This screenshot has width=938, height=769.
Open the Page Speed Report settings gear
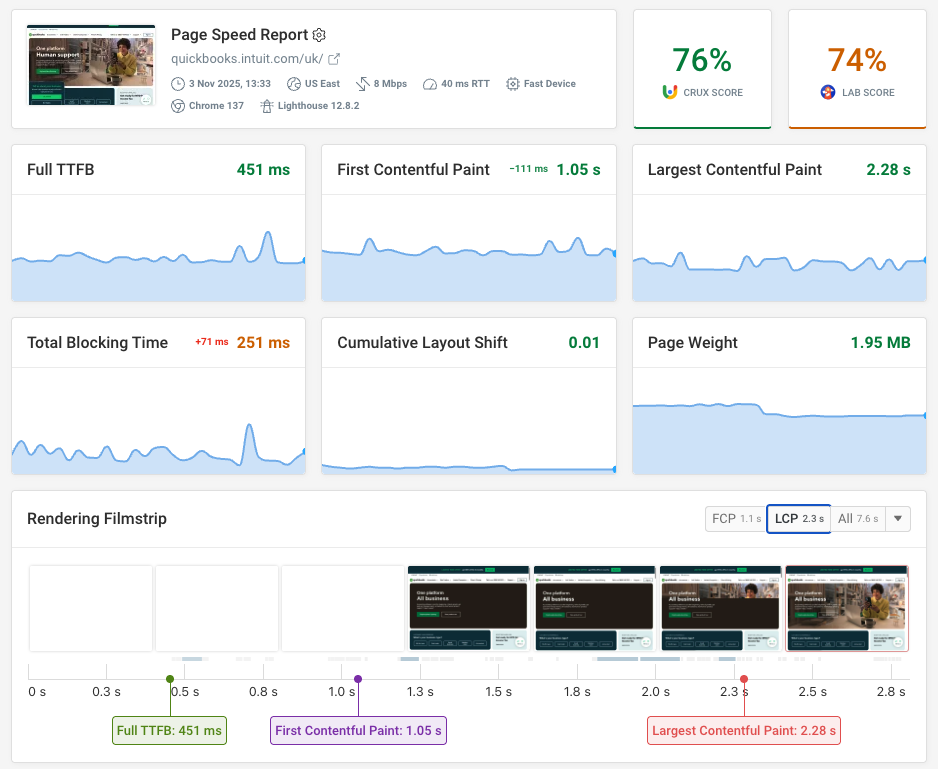tap(319, 35)
